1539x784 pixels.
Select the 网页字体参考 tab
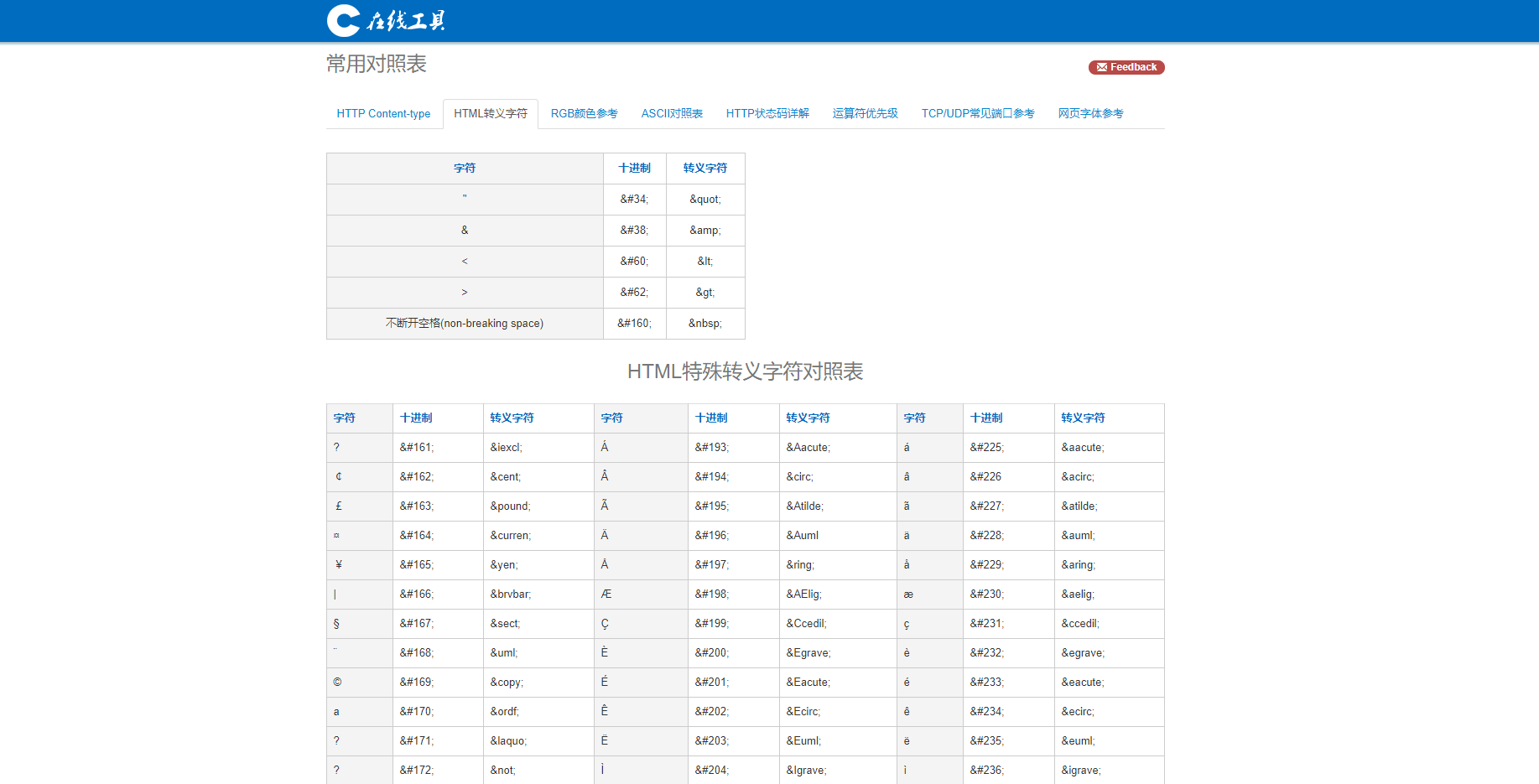(1090, 113)
